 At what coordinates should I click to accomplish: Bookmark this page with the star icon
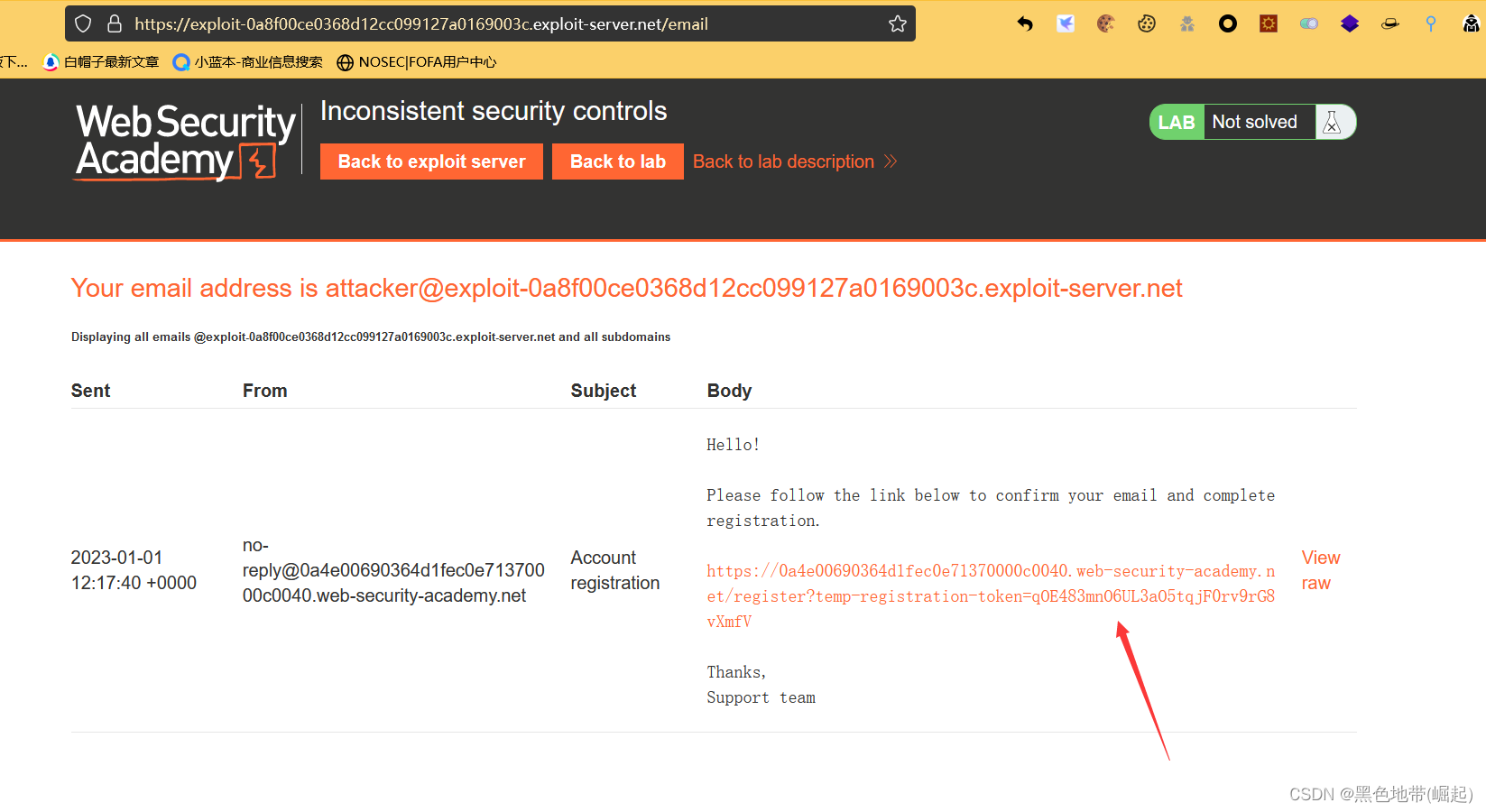coord(898,23)
